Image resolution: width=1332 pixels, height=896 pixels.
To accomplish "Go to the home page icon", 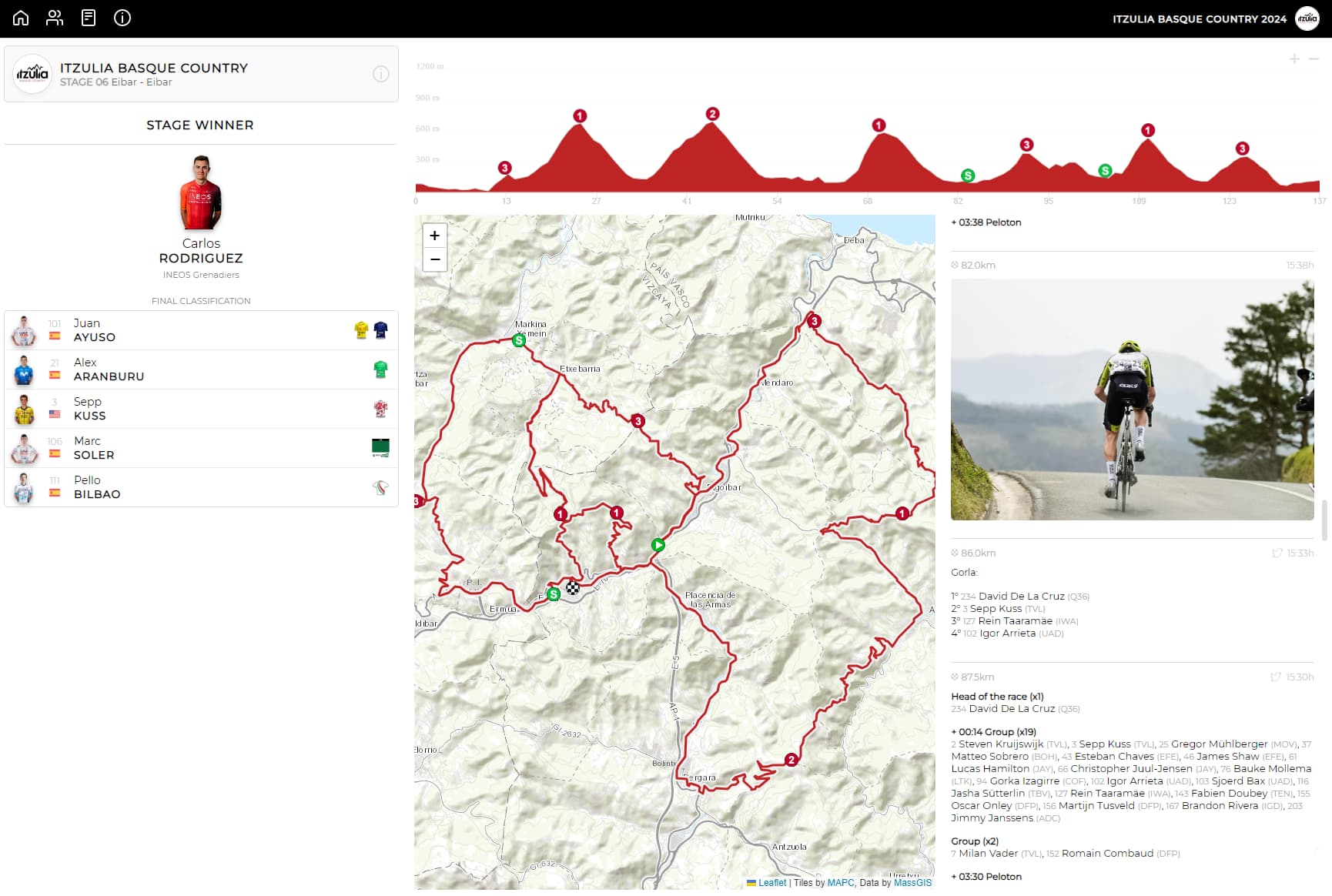I will (21, 18).
